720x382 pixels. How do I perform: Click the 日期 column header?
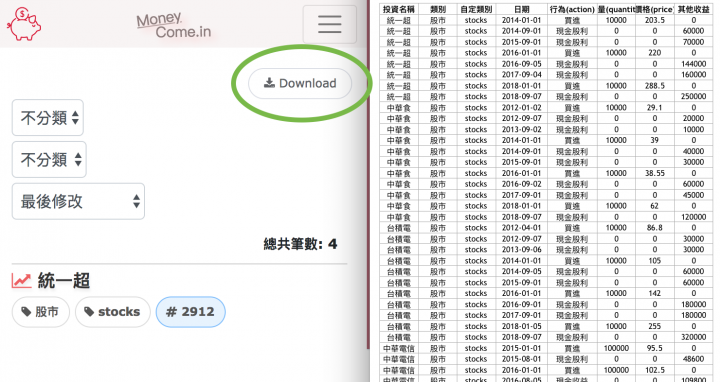pos(522,9)
